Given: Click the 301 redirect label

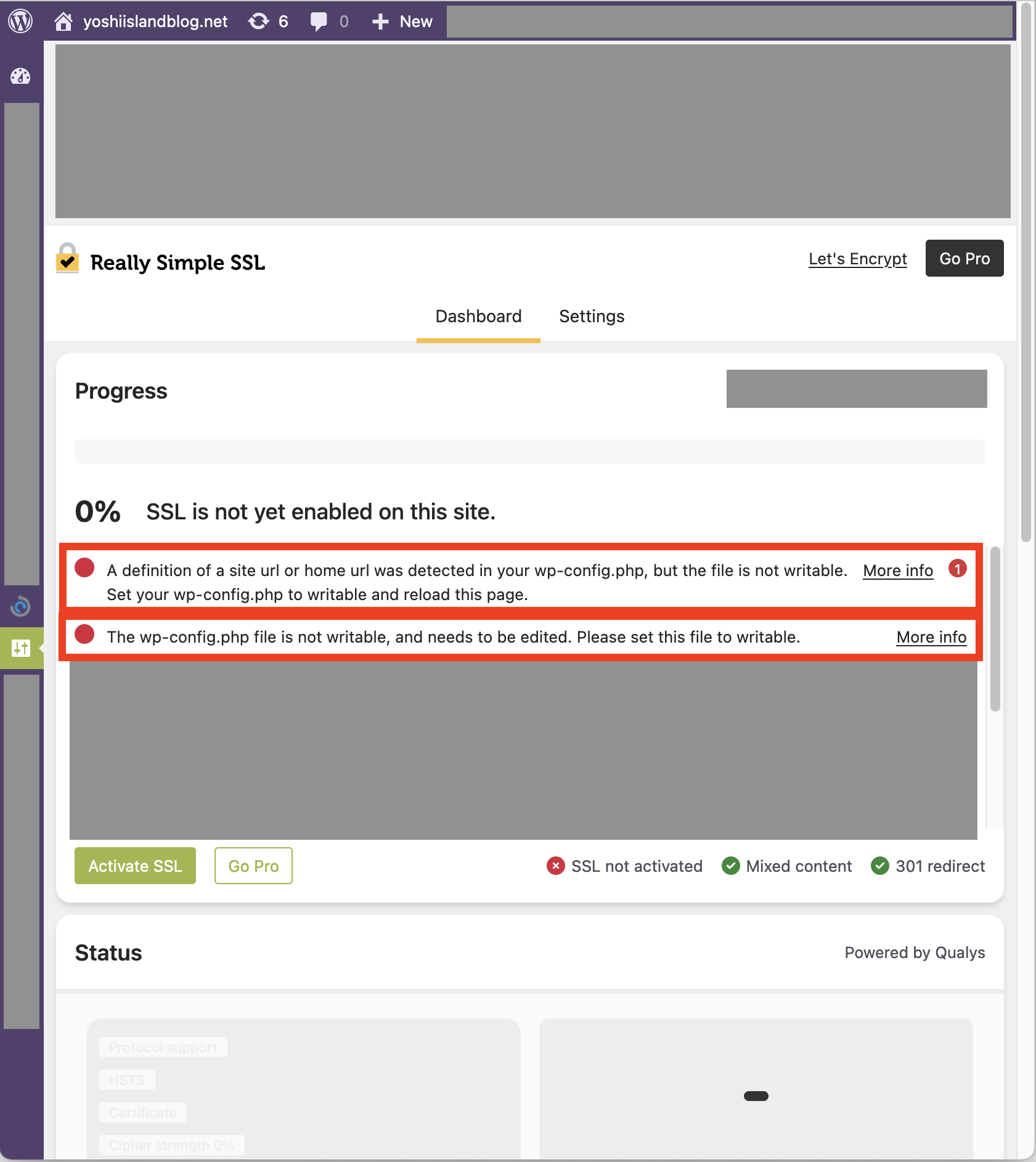Looking at the screenshot, I should (940, 866).
